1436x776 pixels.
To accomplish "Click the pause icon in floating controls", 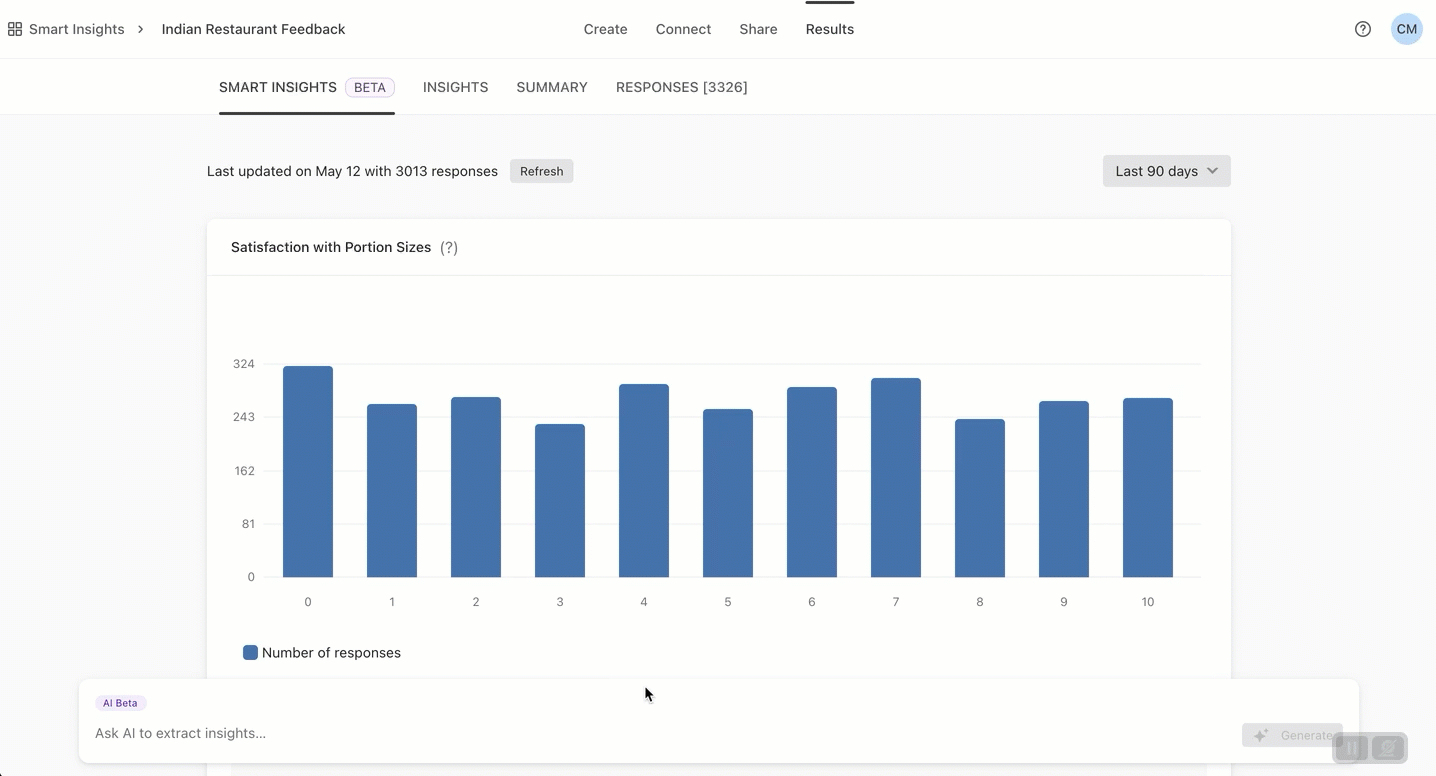I will [x=1349, y=747].
